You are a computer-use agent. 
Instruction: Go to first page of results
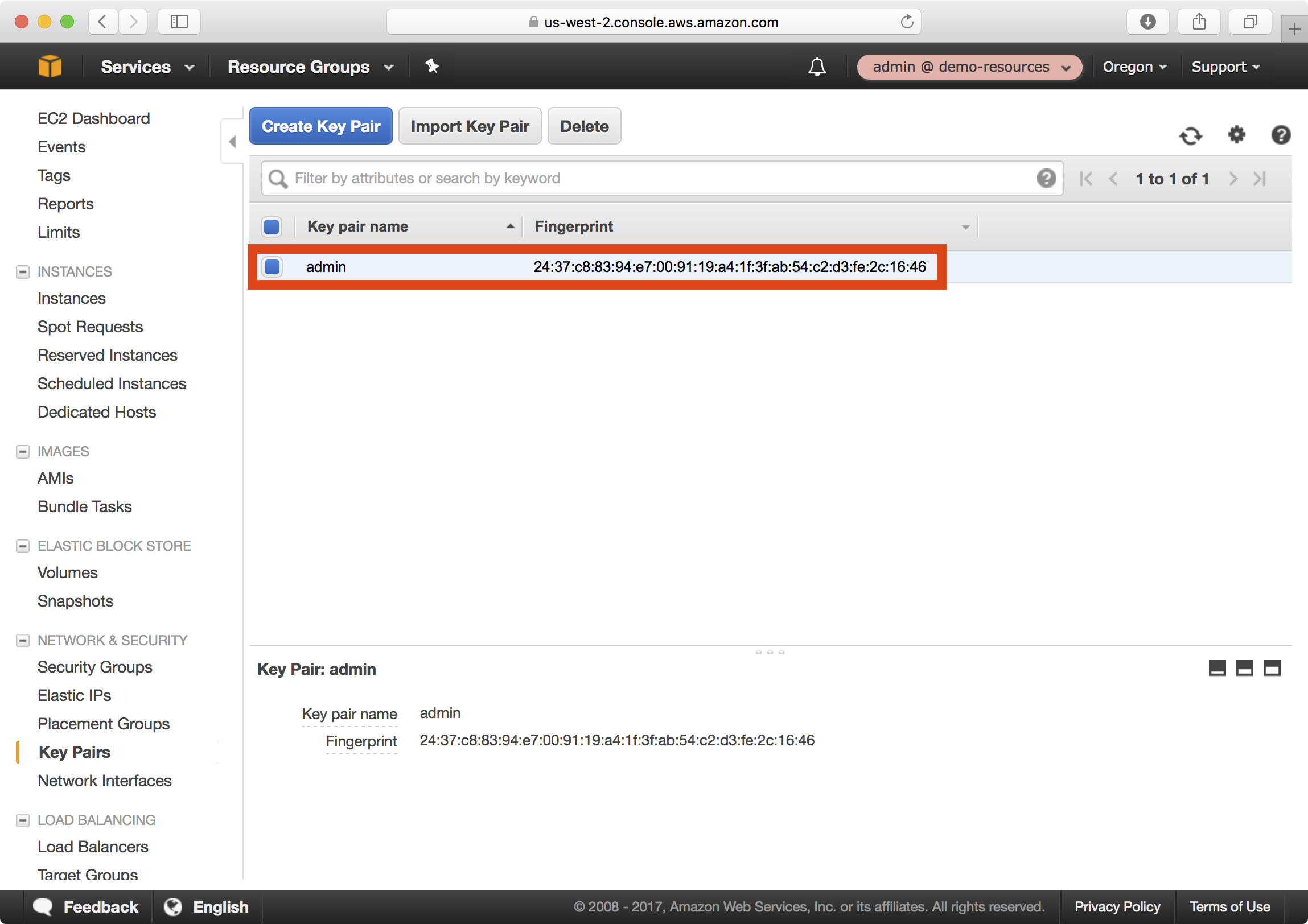click(x=1086, y=179)
